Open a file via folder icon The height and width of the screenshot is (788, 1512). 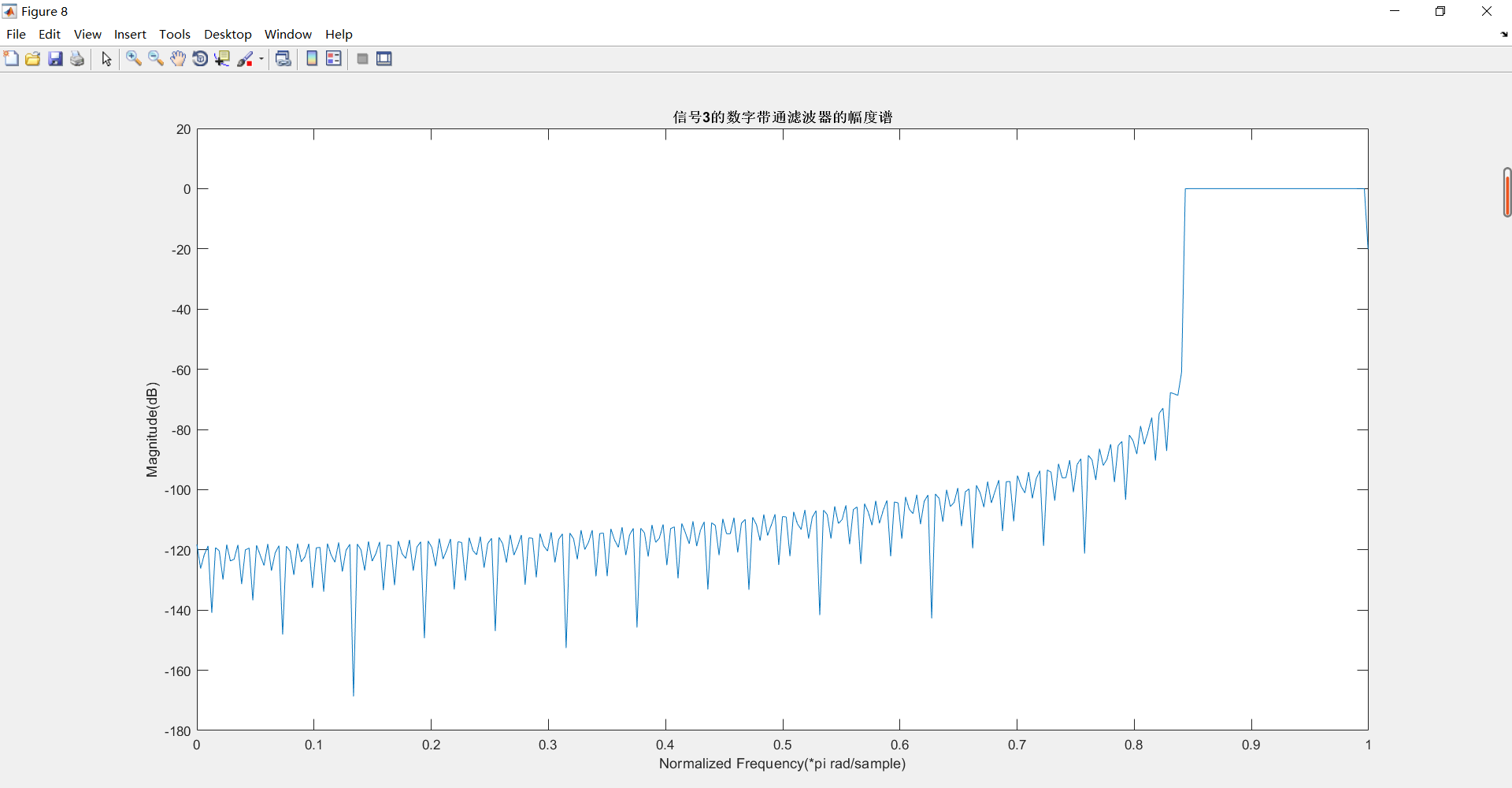click(x=33, y=59)
